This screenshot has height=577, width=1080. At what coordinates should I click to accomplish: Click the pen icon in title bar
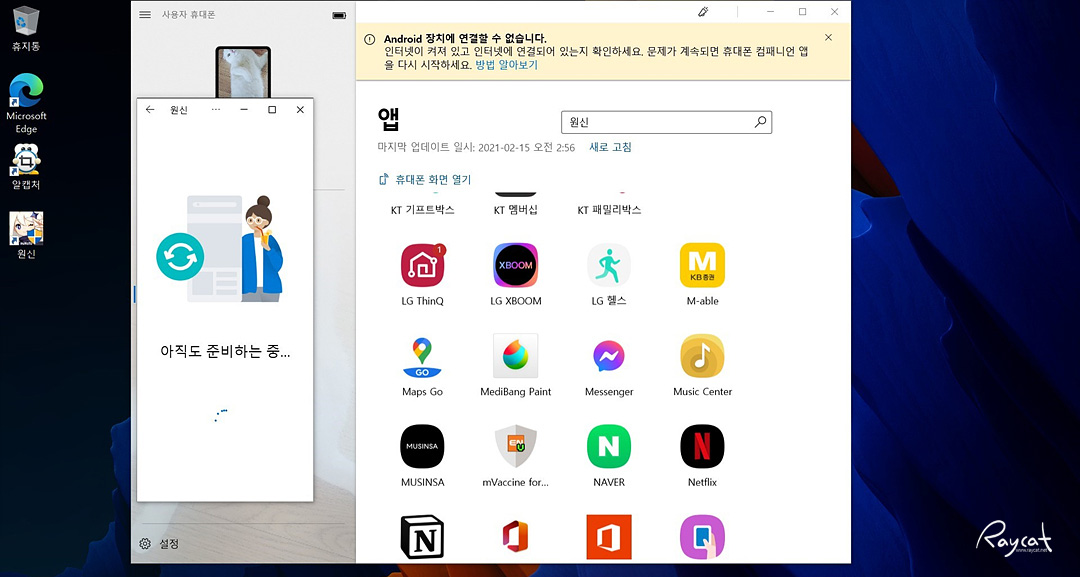point(703,12)
